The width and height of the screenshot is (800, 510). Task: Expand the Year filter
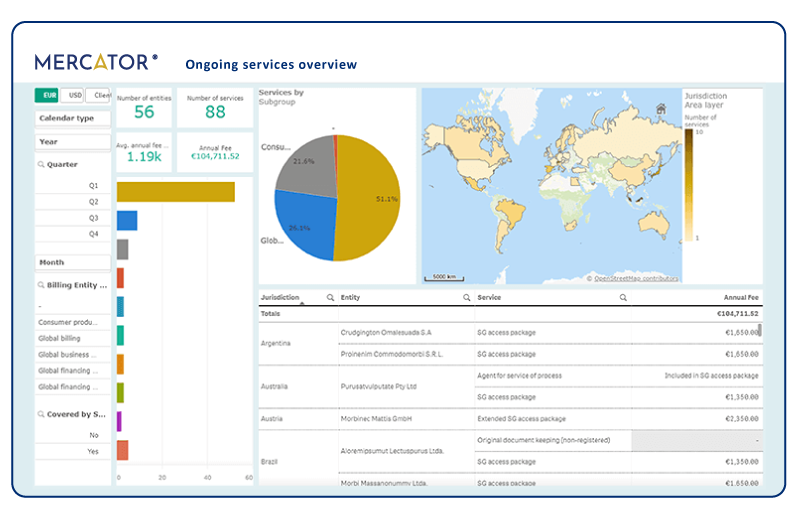72,142
